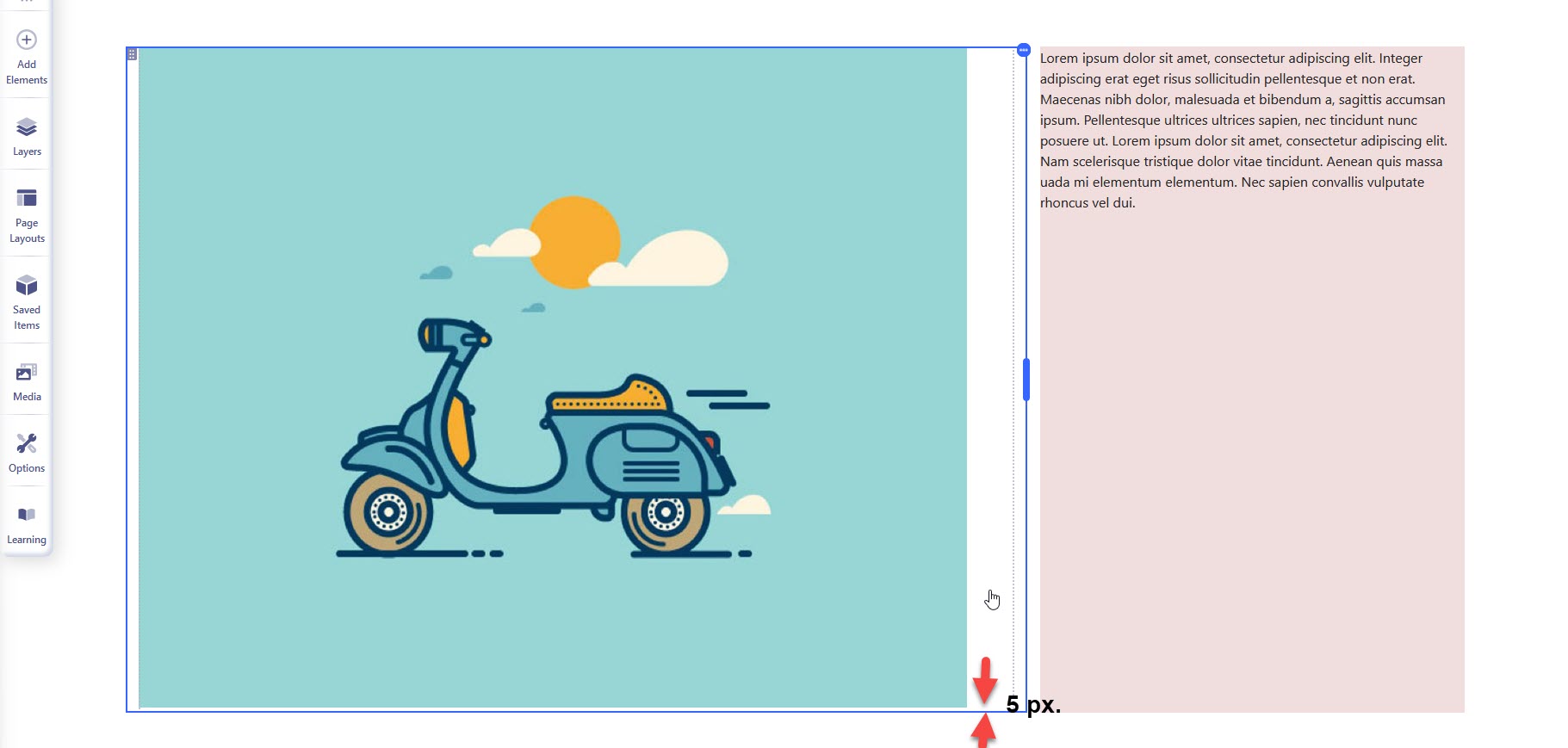Click the white padding strip right of the image
1568x748 pixels.
(989, 344)
